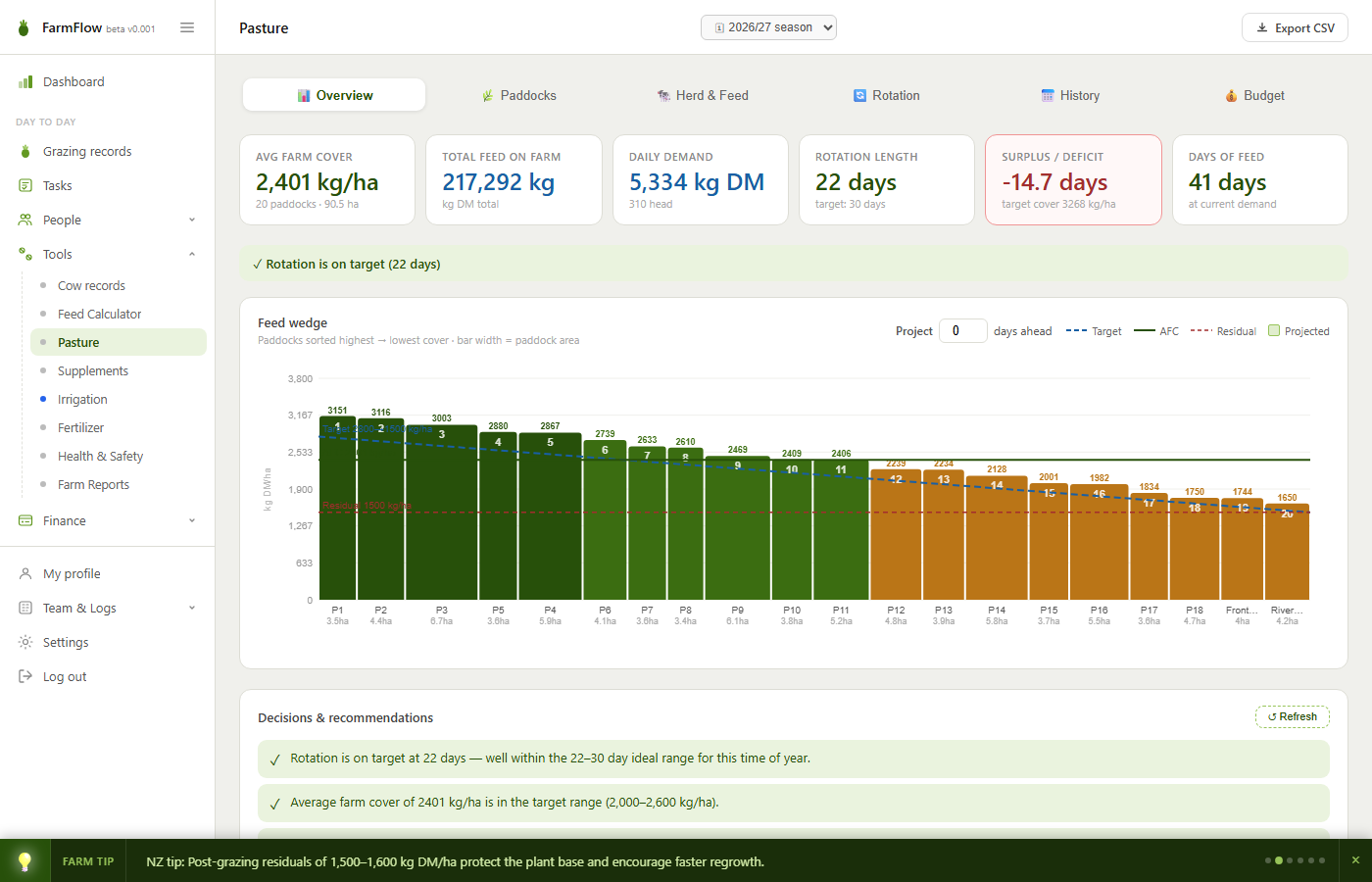Toggle Residual line in legend
1372x882 pixels.
(x=1223, y=331)
